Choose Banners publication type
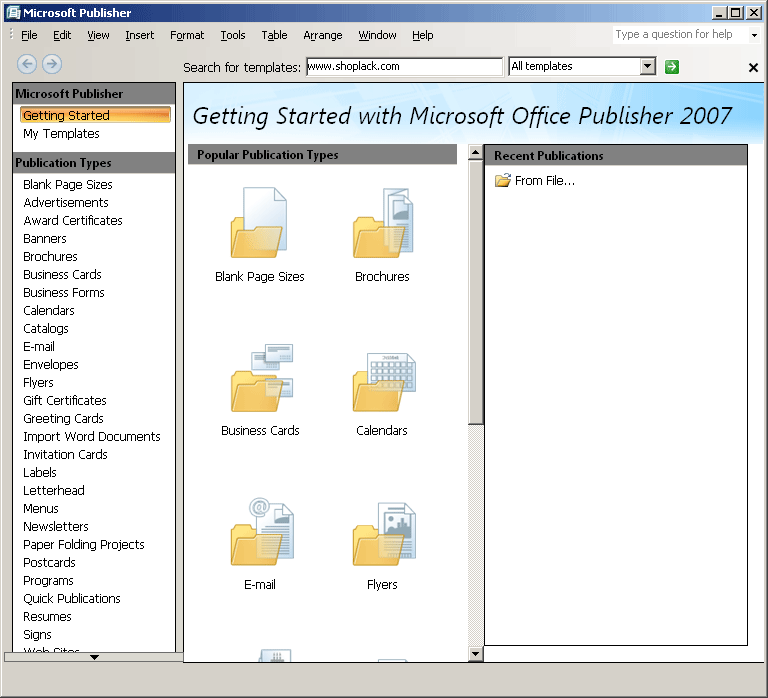Screen dimensions: 768x698 point(45,239)
